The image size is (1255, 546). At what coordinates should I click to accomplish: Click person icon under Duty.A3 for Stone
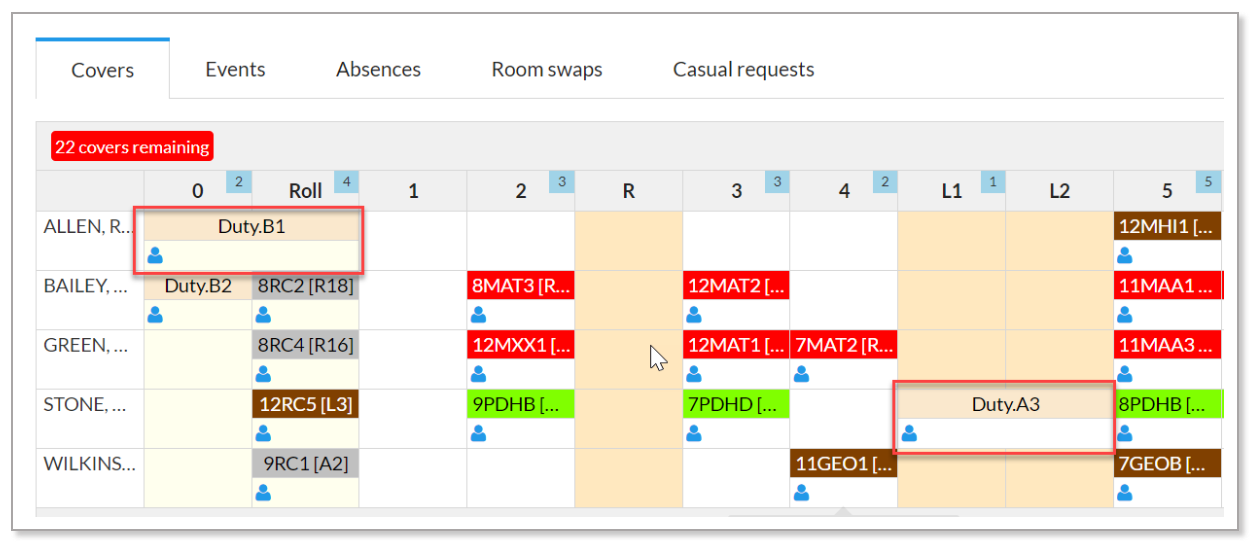(x=909, y=433)
